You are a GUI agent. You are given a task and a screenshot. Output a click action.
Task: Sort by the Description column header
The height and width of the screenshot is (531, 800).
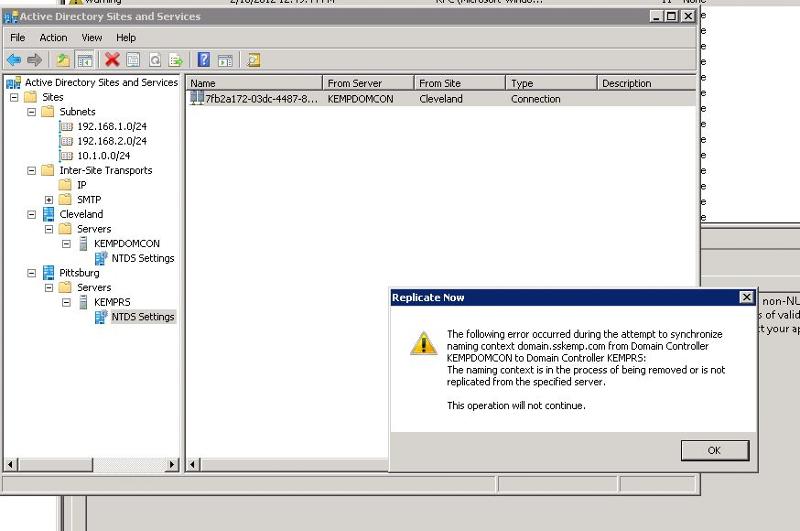(x=647, y=83)
